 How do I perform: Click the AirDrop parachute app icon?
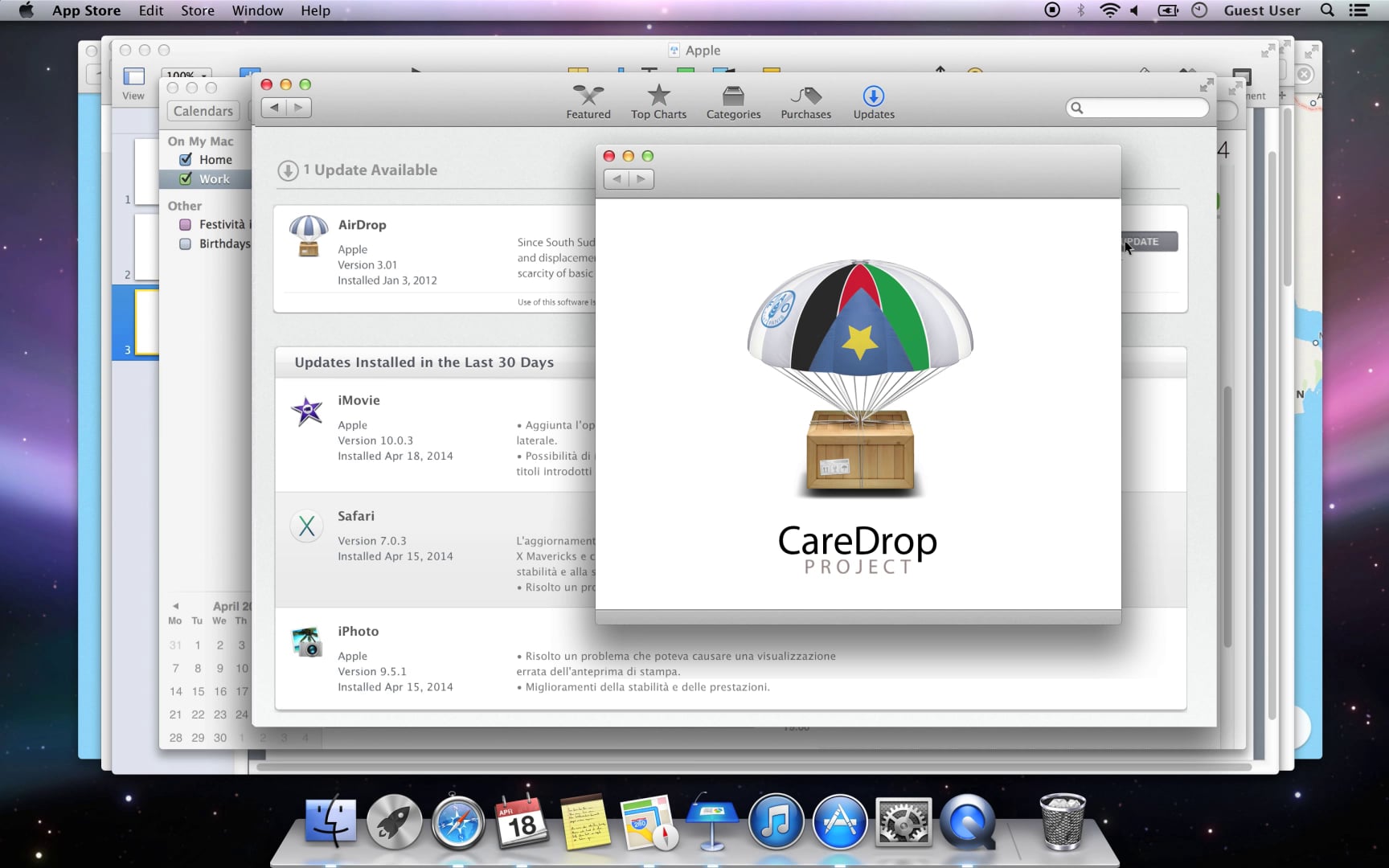(x=308, y=236)
